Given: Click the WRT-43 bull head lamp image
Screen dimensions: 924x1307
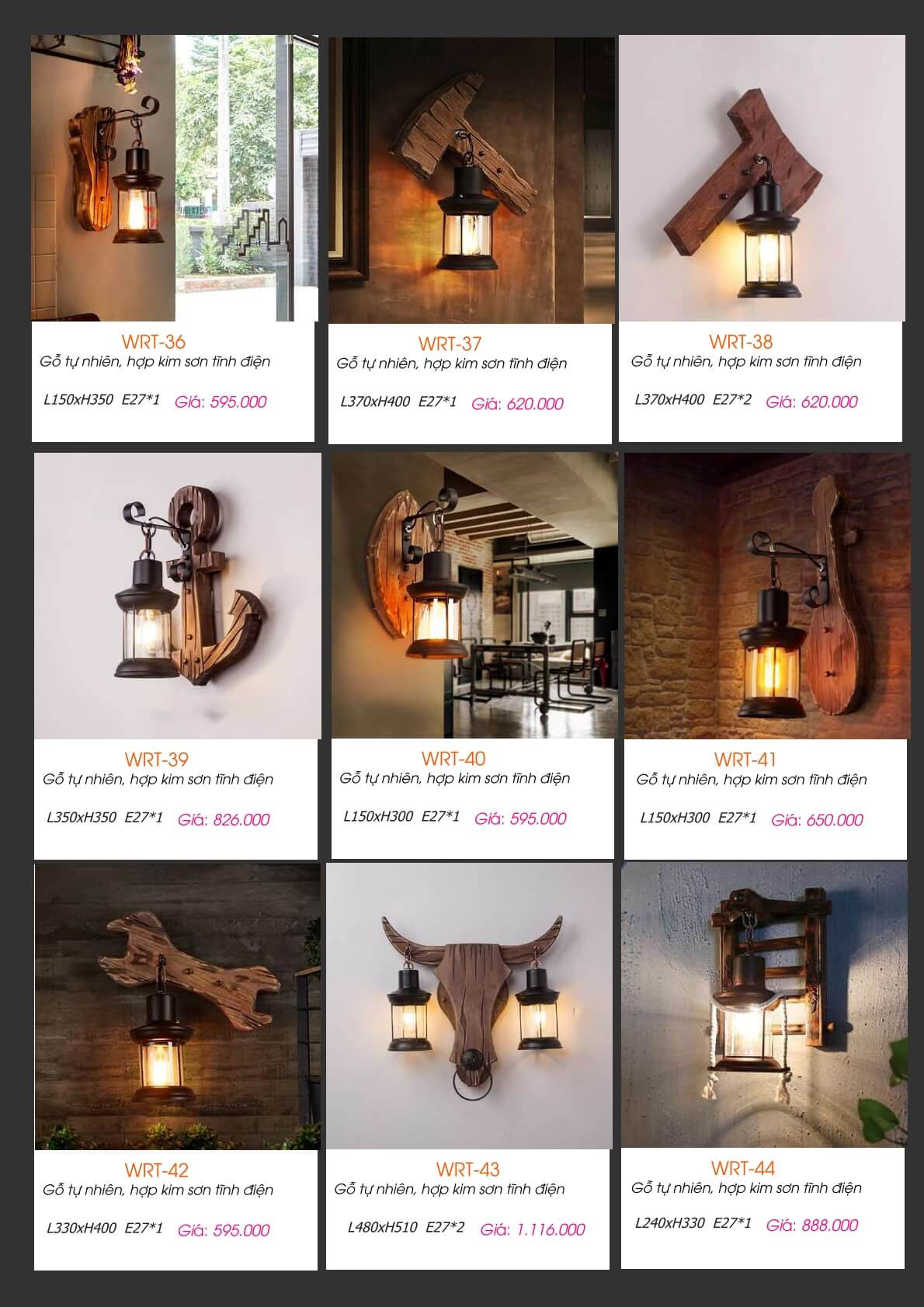Looking at the screenshot, I should pos(469,1005).
